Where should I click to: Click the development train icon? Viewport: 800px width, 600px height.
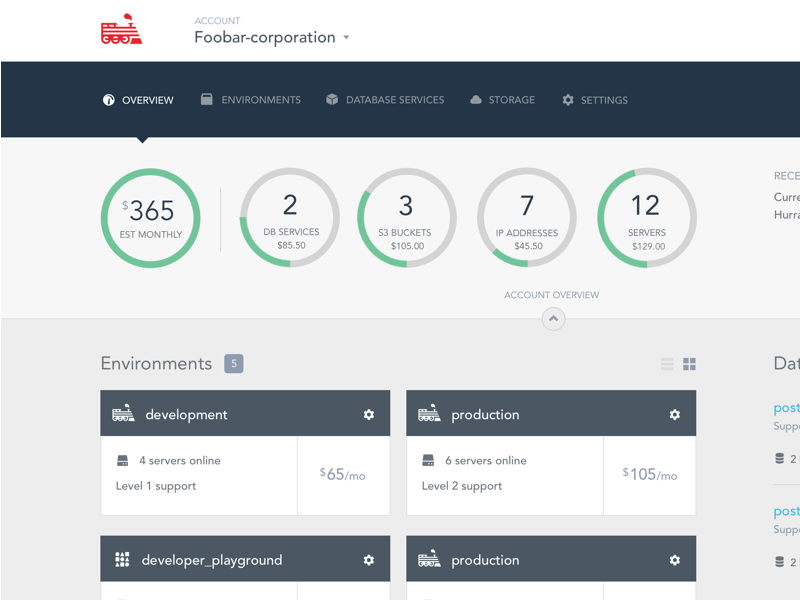(x=123, y=413)
